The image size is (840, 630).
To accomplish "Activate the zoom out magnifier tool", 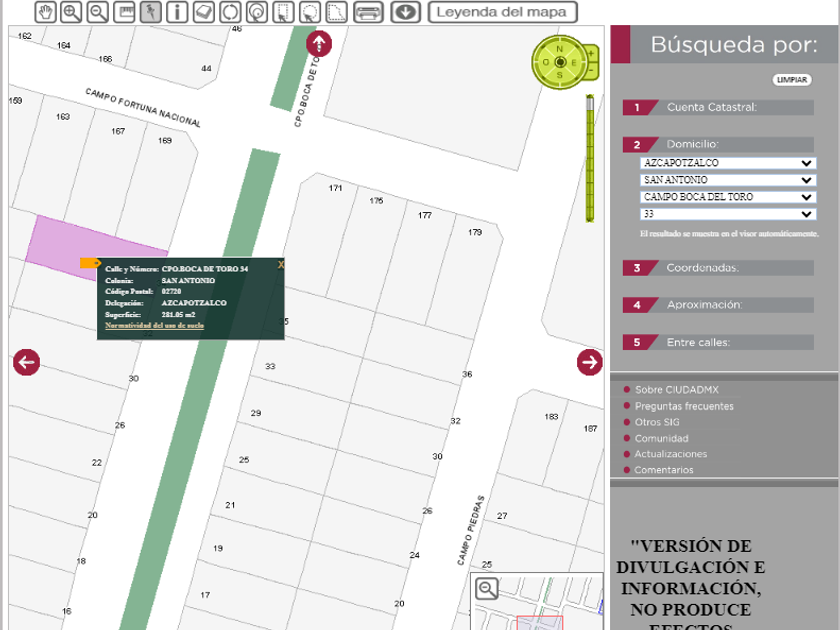I will (98, 12).
